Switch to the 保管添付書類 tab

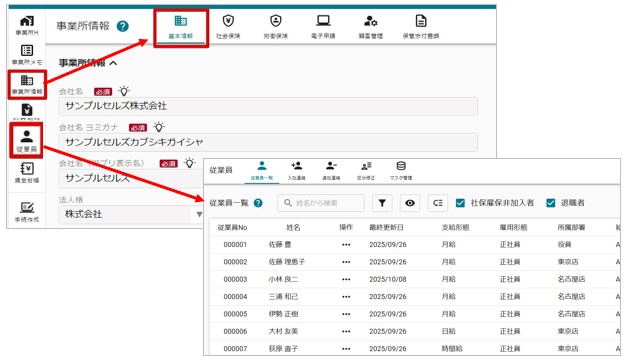point(421,27)
